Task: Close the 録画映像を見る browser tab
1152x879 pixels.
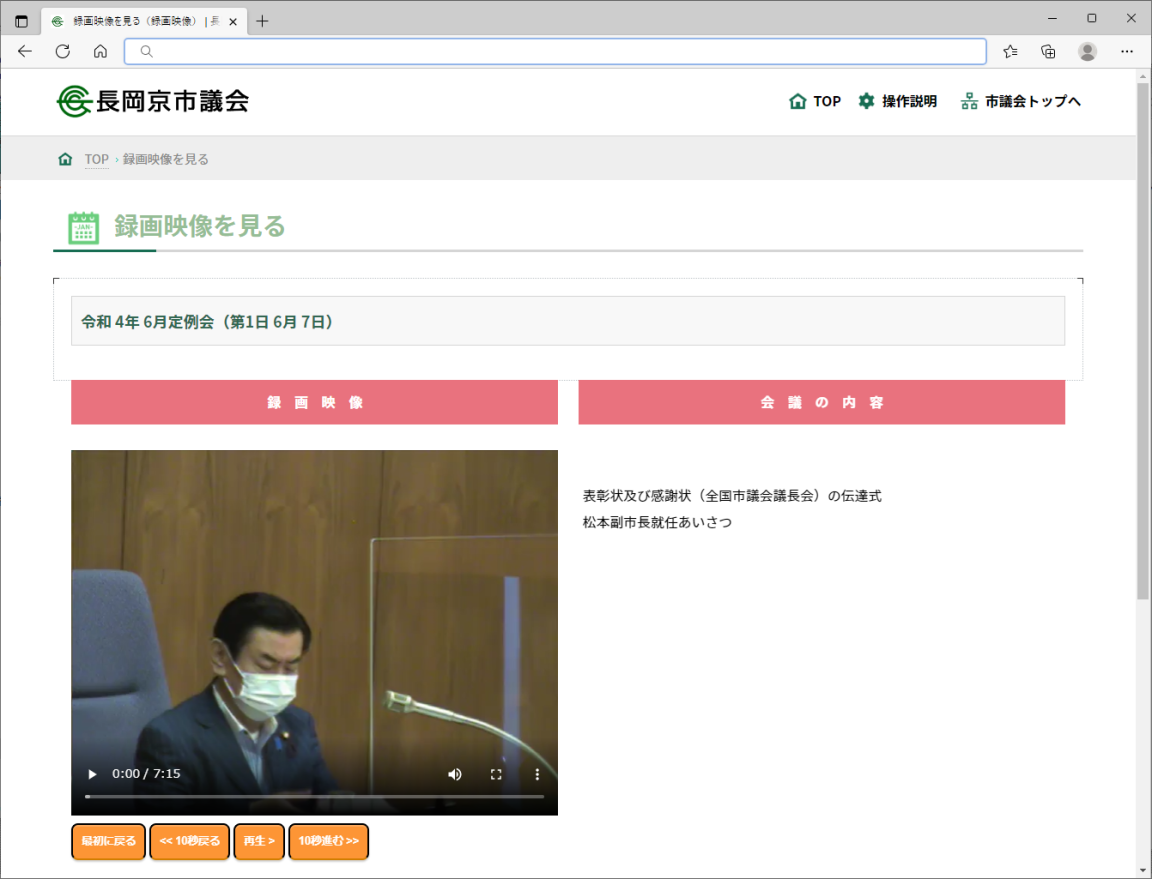Action: tap(233, 21)
